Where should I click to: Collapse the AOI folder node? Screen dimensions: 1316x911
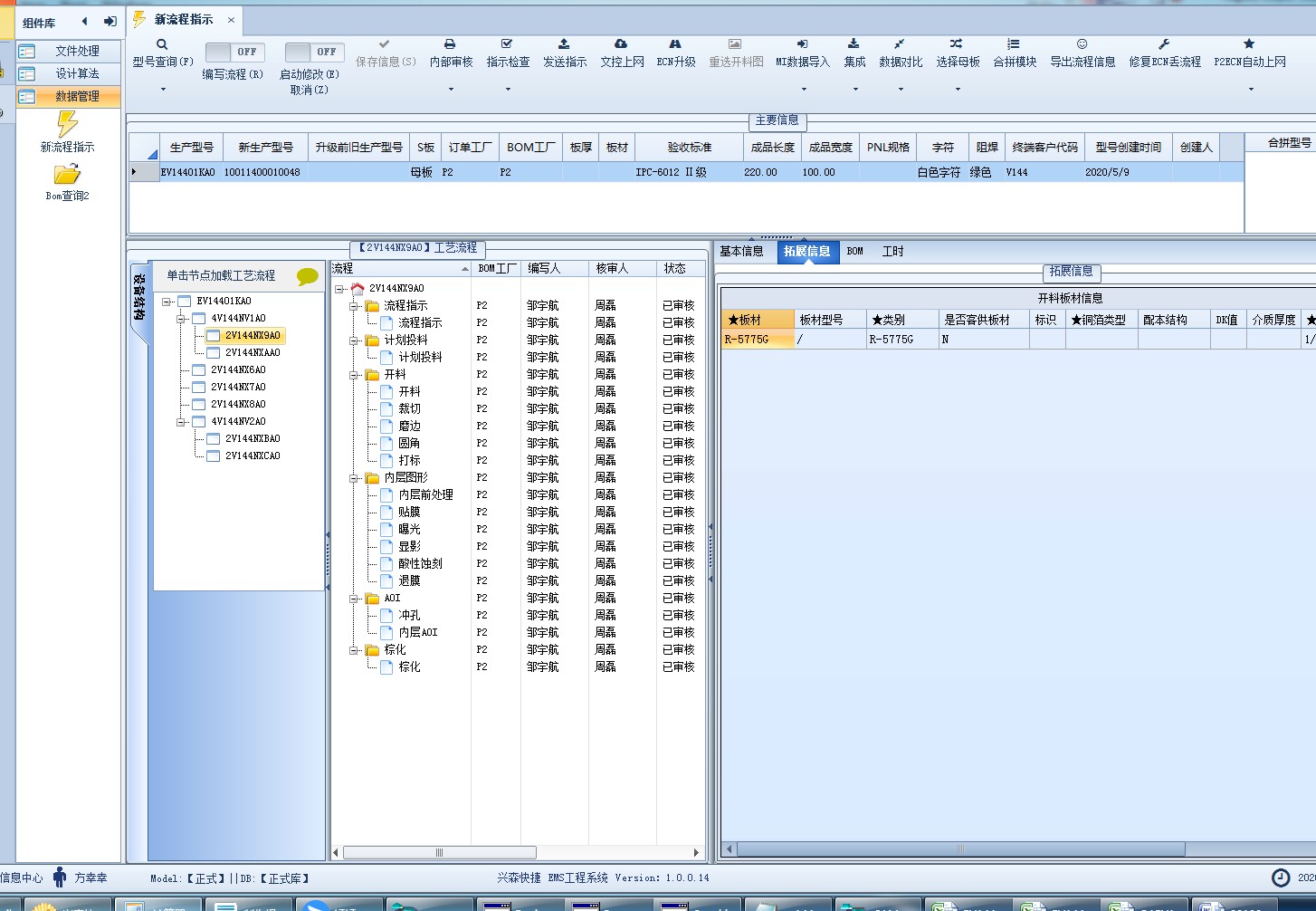point(354,599)
